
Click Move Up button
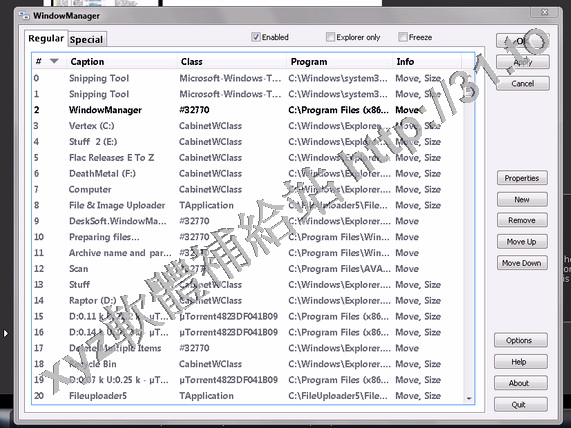tap(522, 242)
